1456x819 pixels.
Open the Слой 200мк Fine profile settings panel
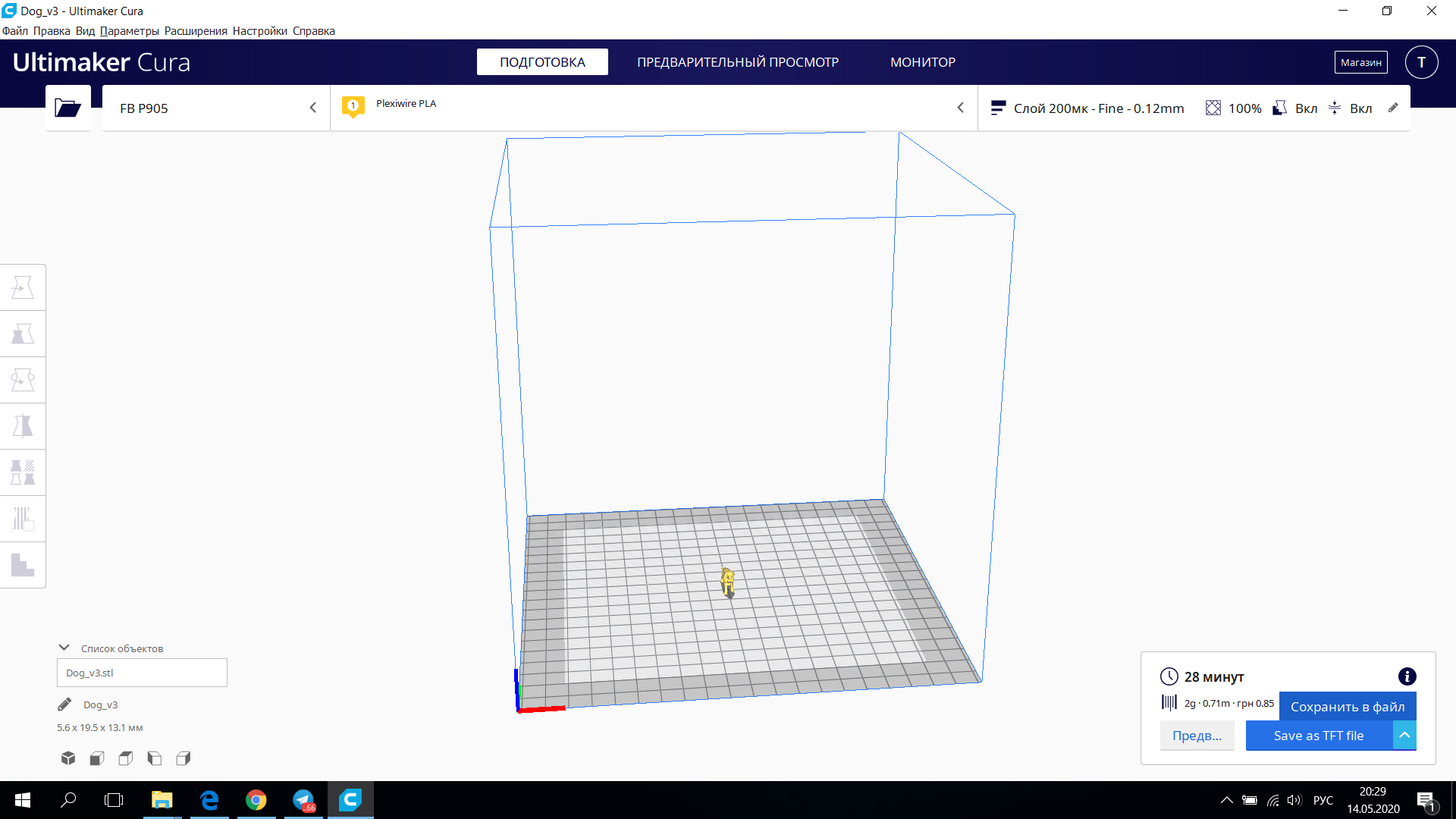[1194, 108]
